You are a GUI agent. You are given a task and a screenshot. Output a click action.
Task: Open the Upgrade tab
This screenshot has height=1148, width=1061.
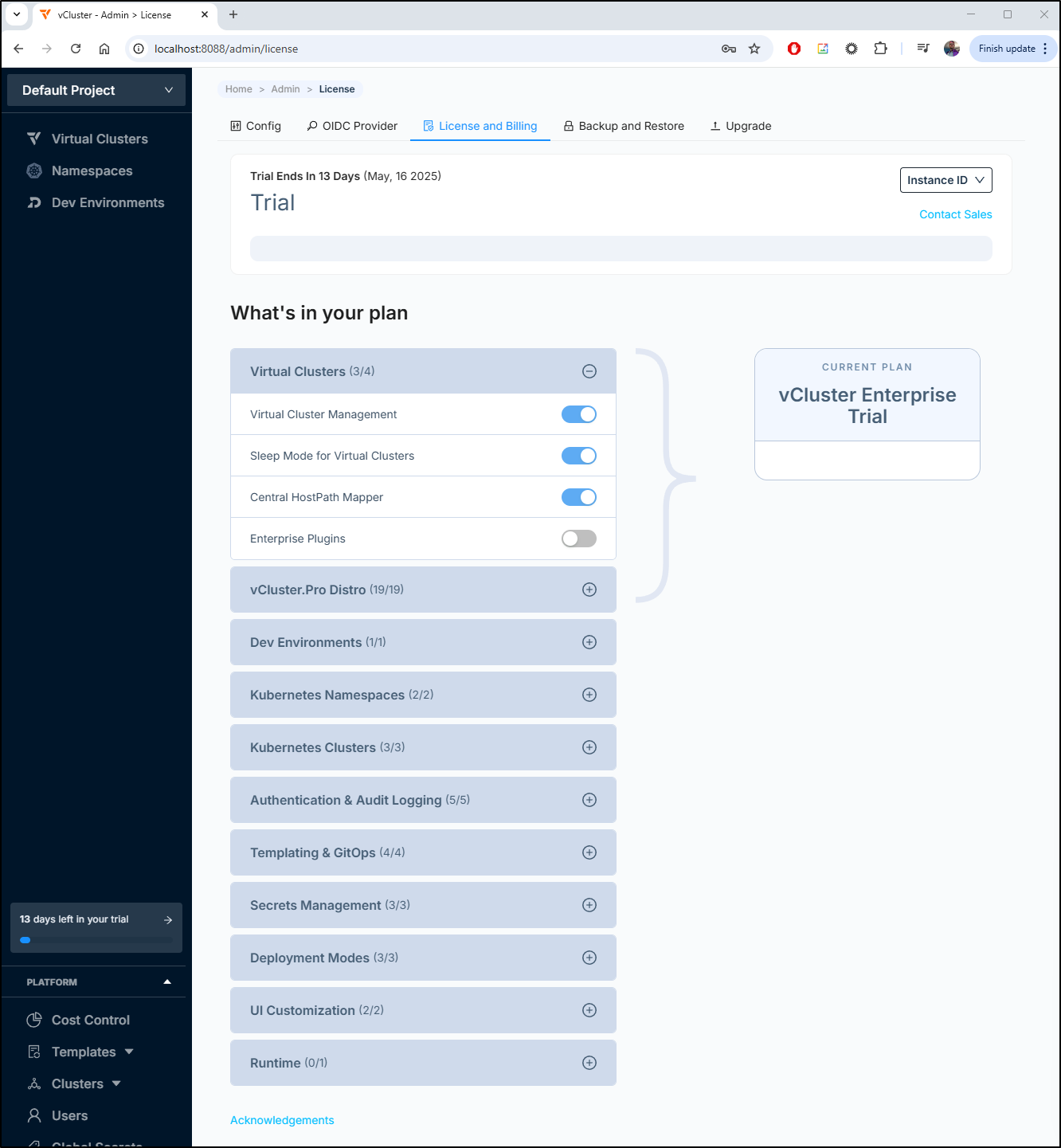(x=741, y=126)
